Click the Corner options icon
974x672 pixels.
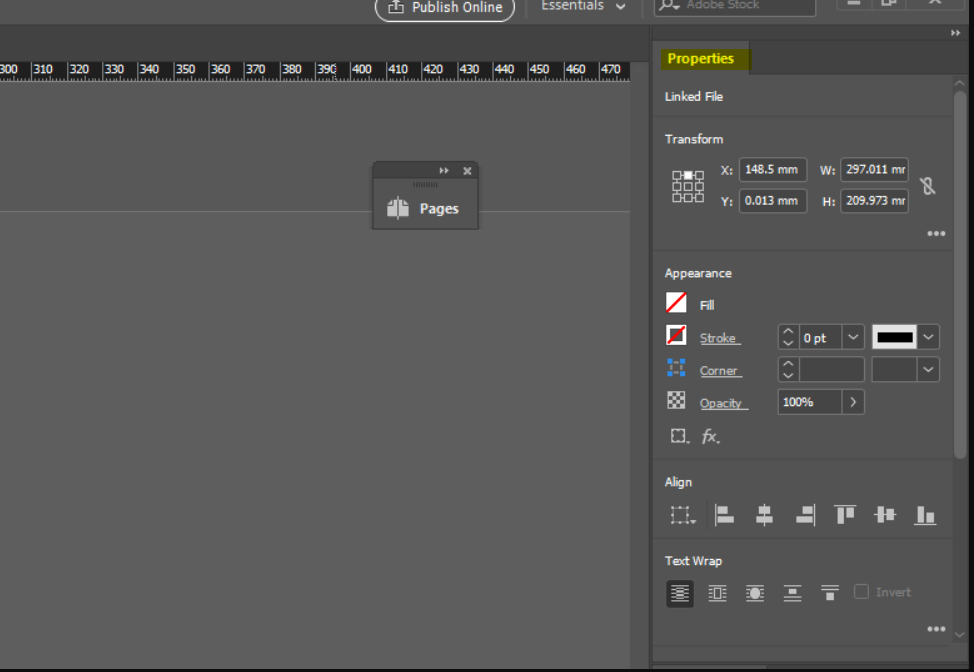(x=676, y=368)
